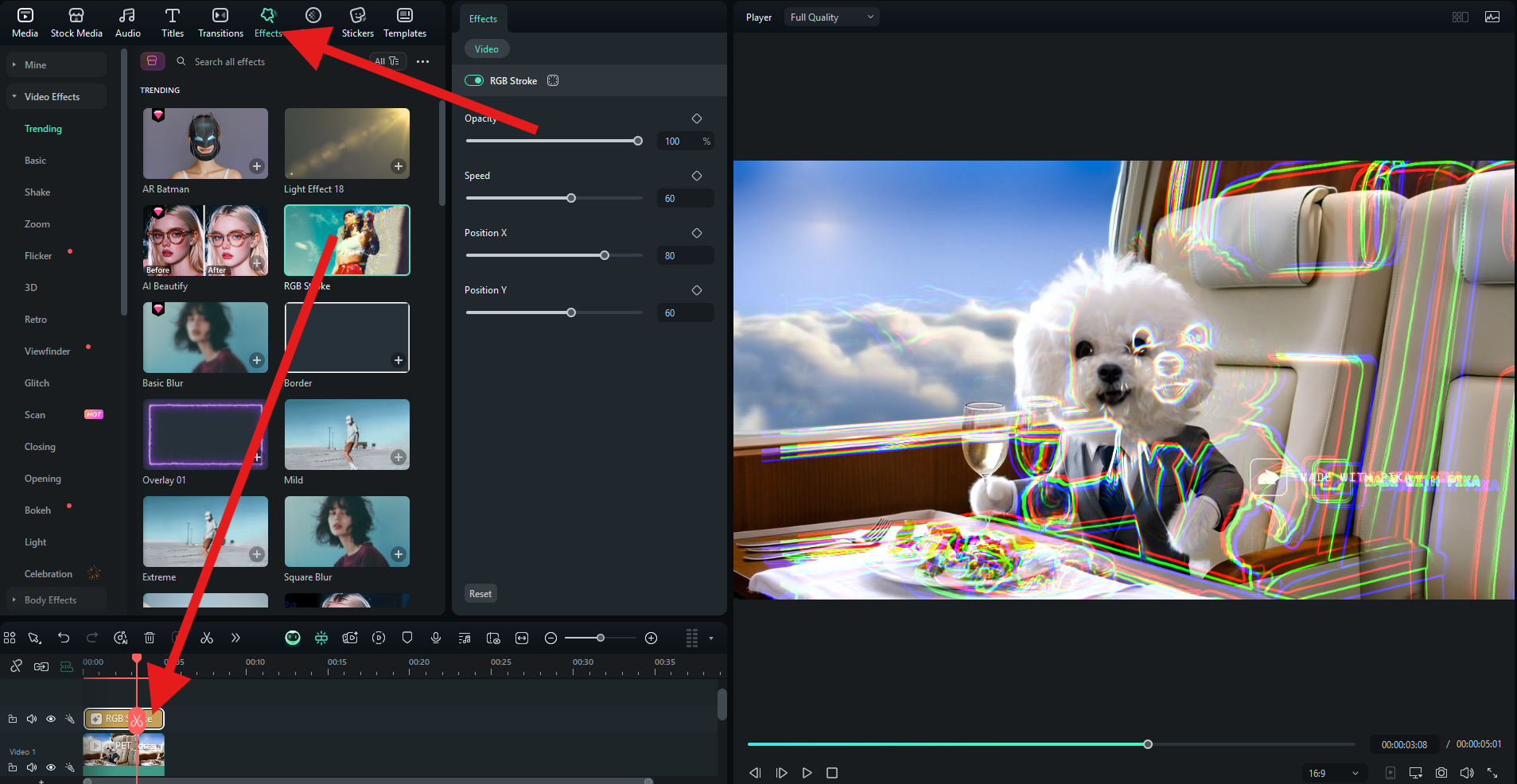Click the player volume speaker icon
This screenshot has width=1517, height=784.
click(1467, 773)
